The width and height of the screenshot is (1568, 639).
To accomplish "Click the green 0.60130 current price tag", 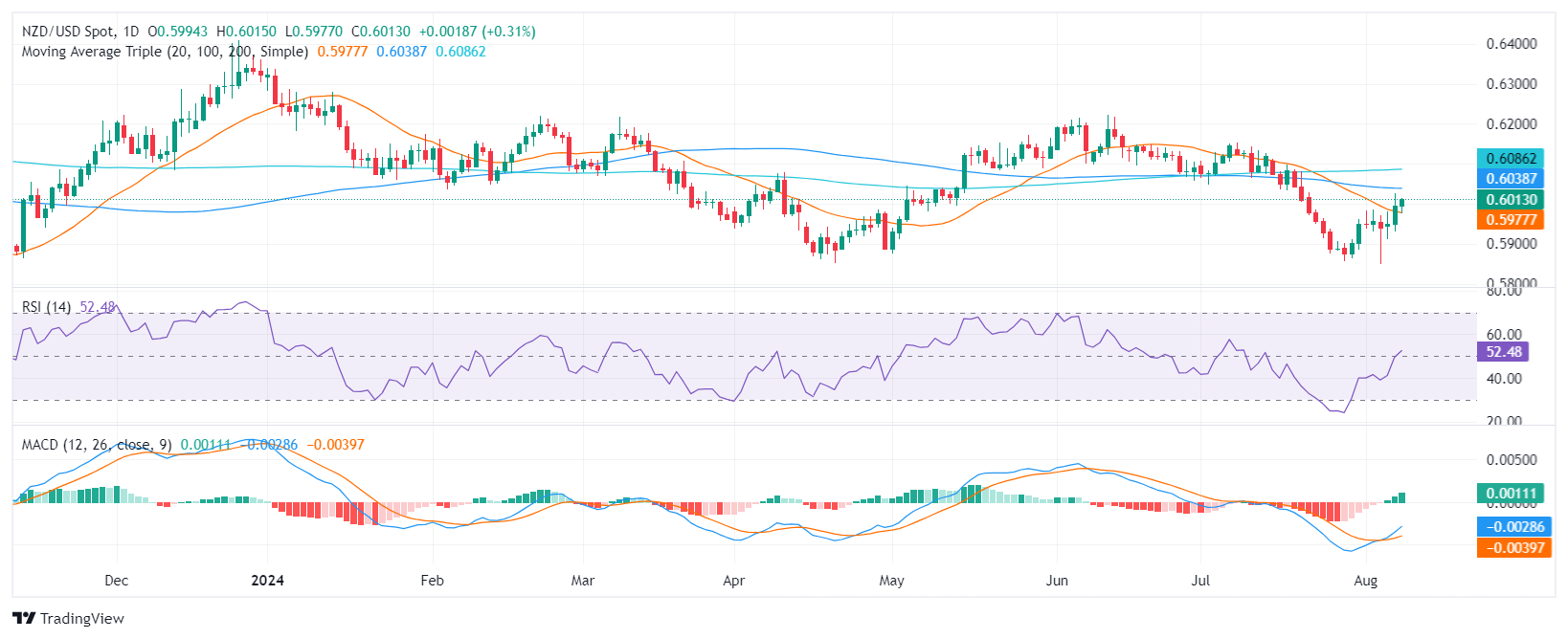I will click(x=1511, y=200).
